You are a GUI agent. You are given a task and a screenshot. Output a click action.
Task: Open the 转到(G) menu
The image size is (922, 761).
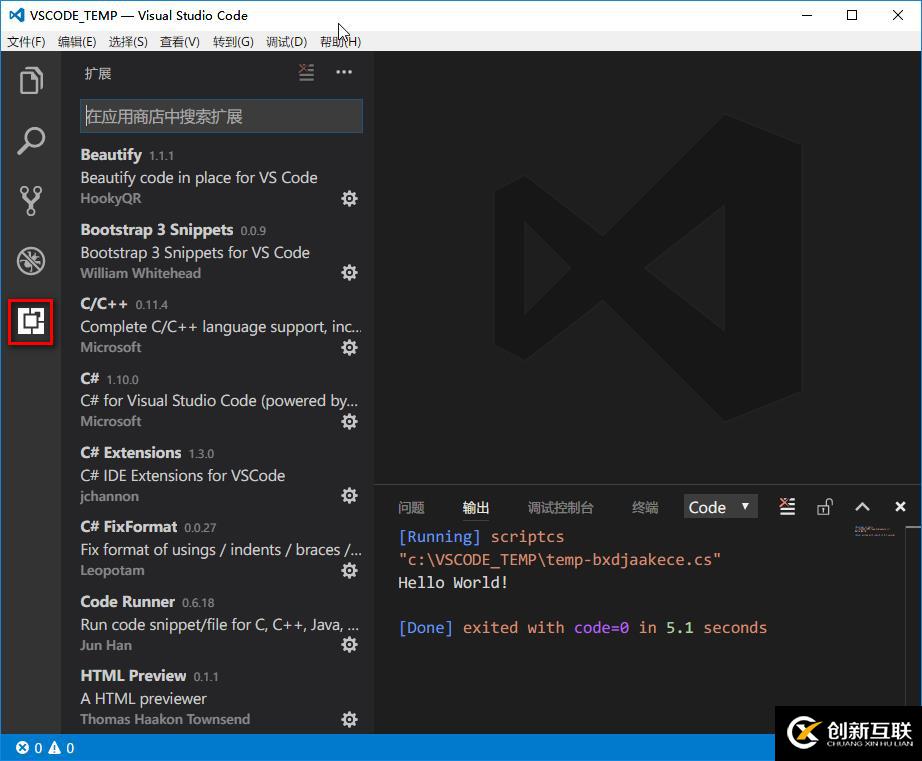(233, 42)
